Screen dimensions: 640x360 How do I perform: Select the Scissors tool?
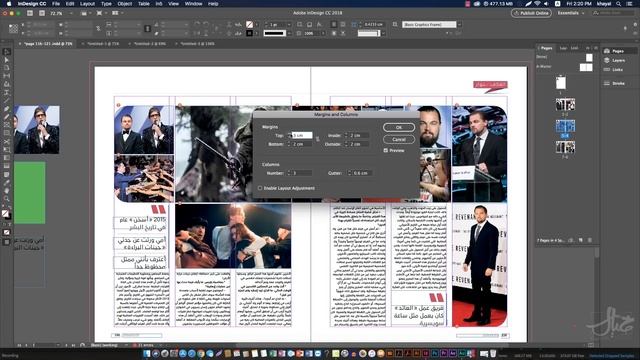7,142
